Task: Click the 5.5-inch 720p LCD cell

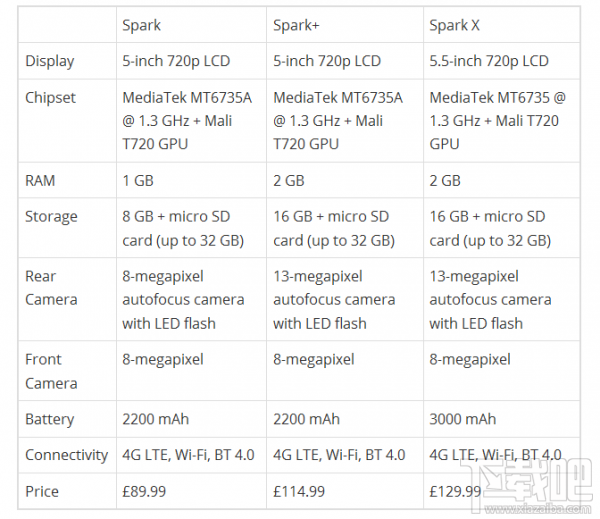Action: click(489, 61)
